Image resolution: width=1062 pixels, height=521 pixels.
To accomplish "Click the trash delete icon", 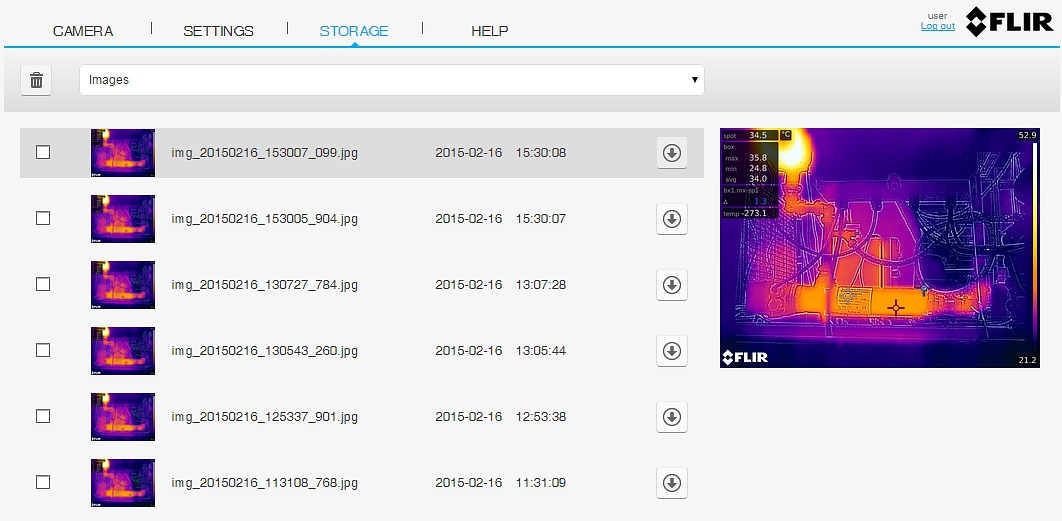I will point(37,81).
